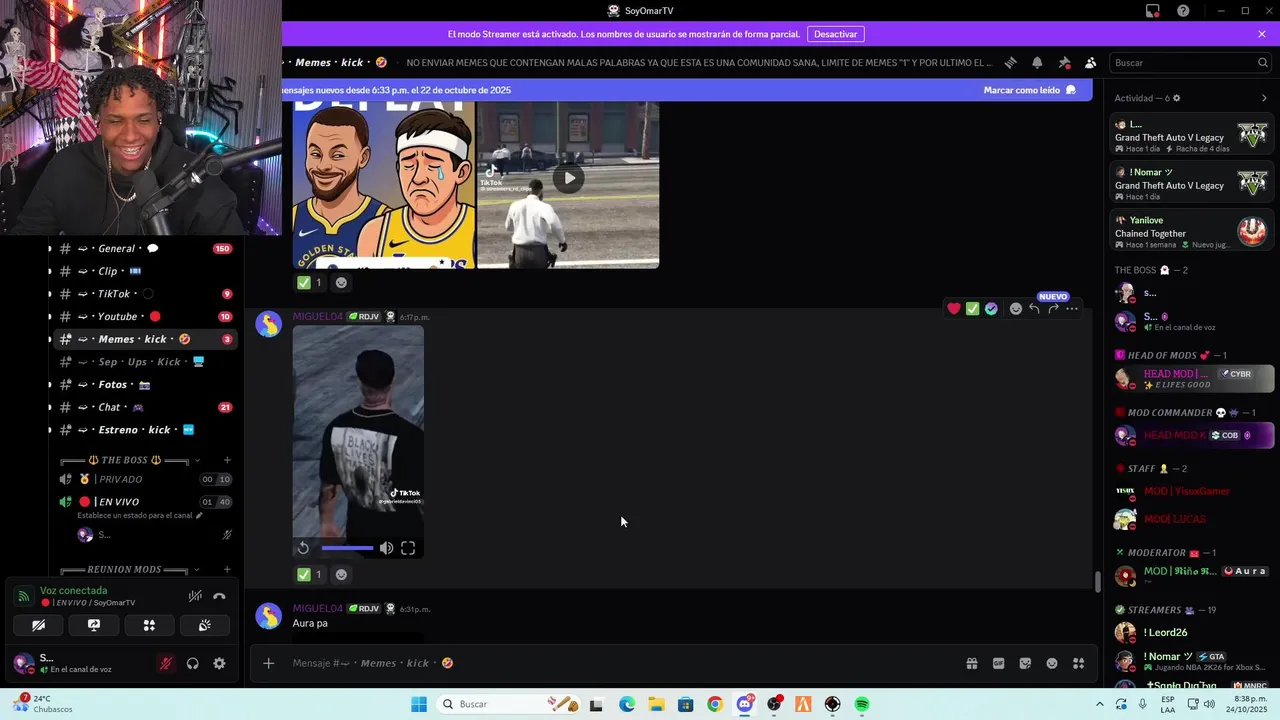Open the Threads (Hilos) icon in channel header
Viewport: 1280px width, 720px height.
pos(1011,62)
